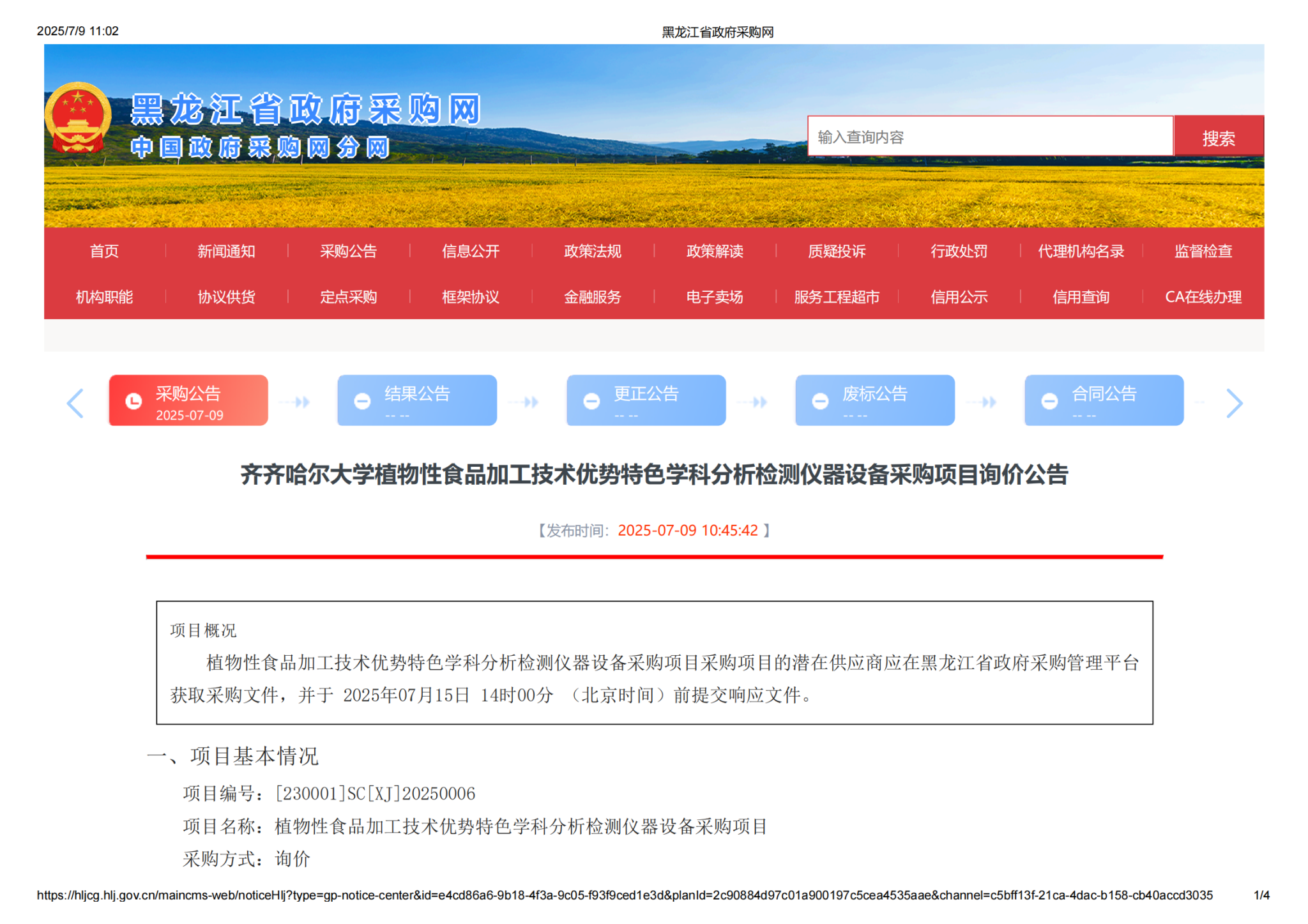
Task: Click the national emblem logo icon
Action: 78,117
